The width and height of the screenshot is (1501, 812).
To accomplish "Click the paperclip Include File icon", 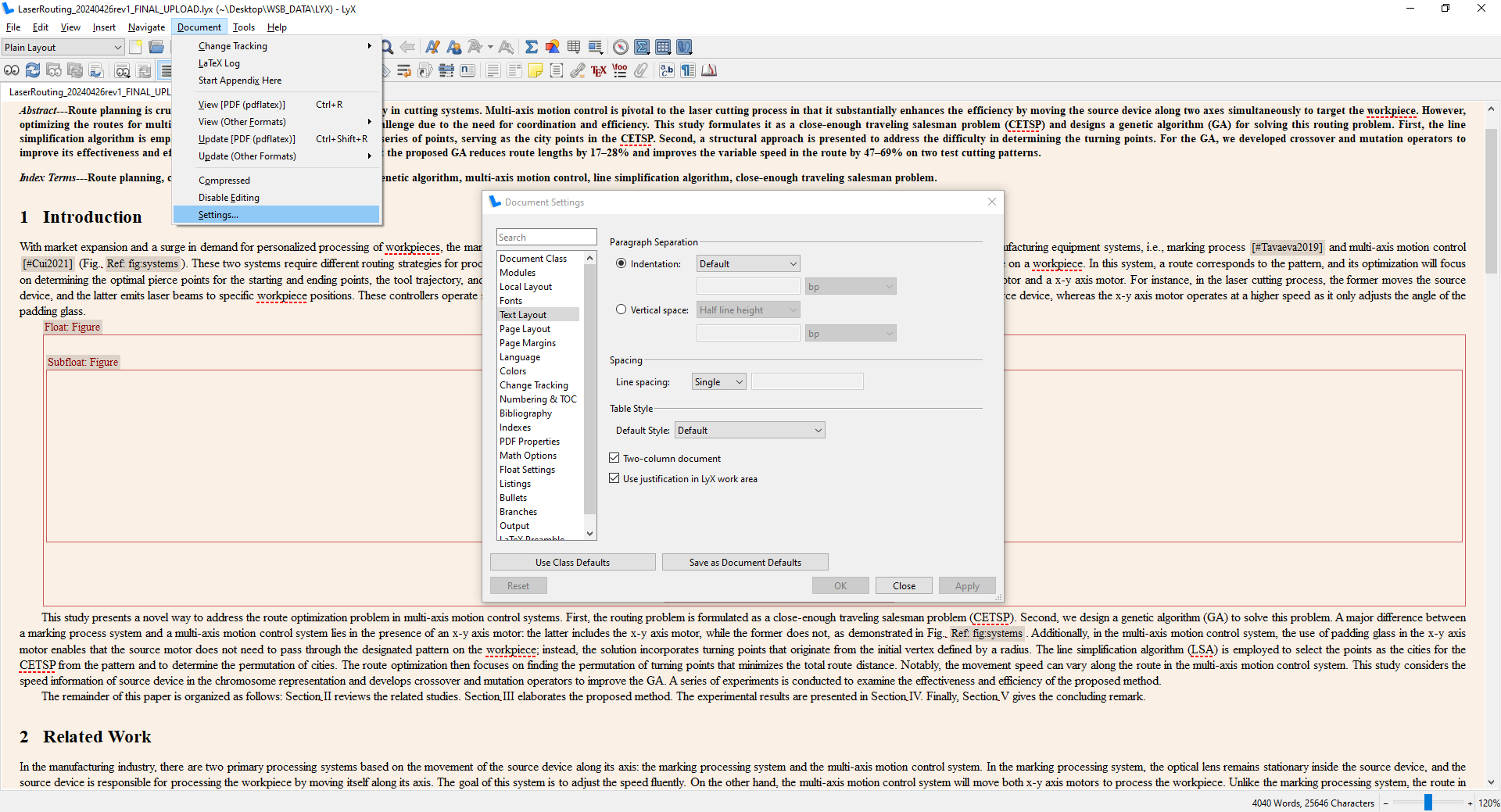I will (x=641, y=70).
